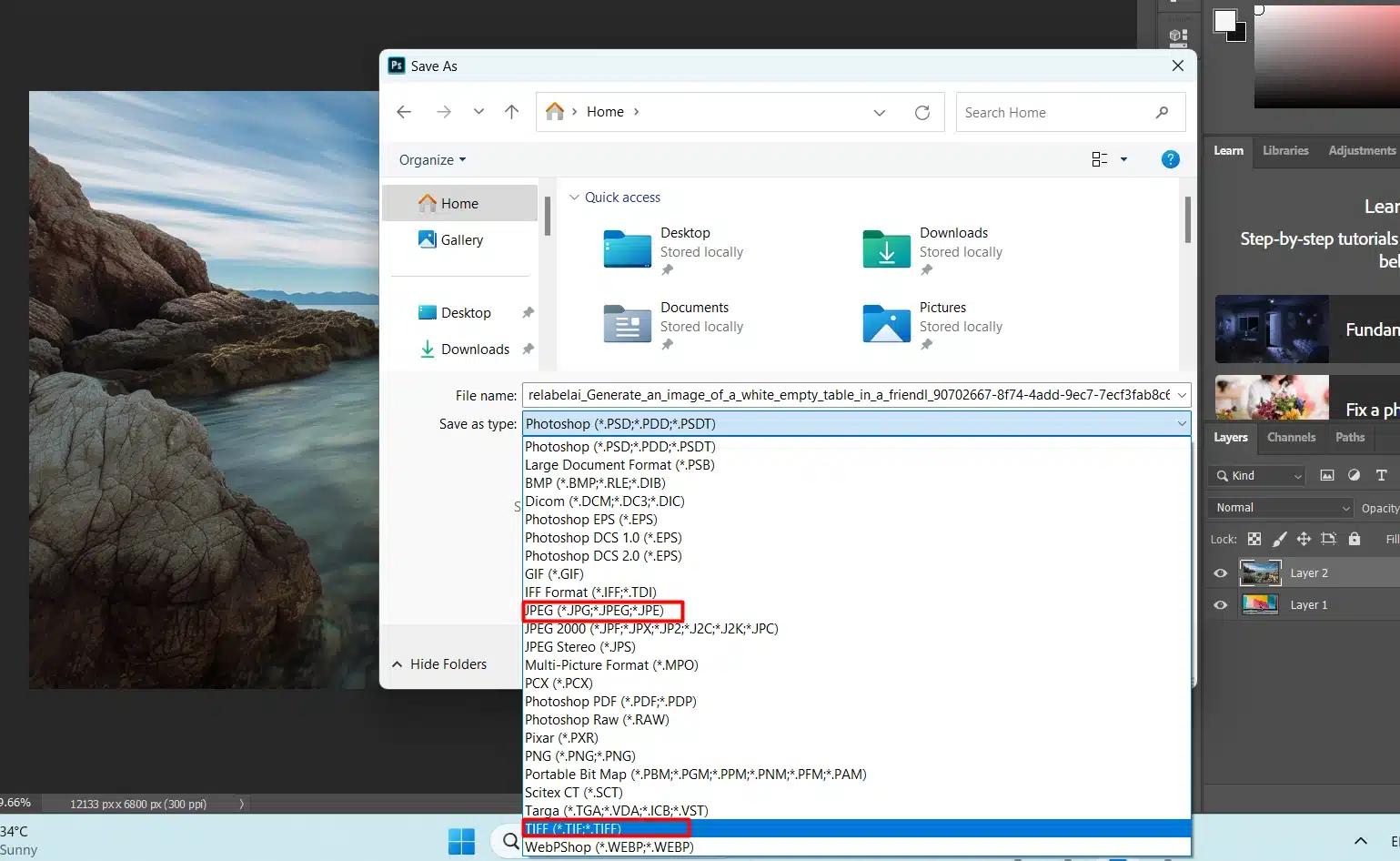Screen dimensions: 1400x861
Task: Switch to the Channels tab
Action: pos(1291,438)
